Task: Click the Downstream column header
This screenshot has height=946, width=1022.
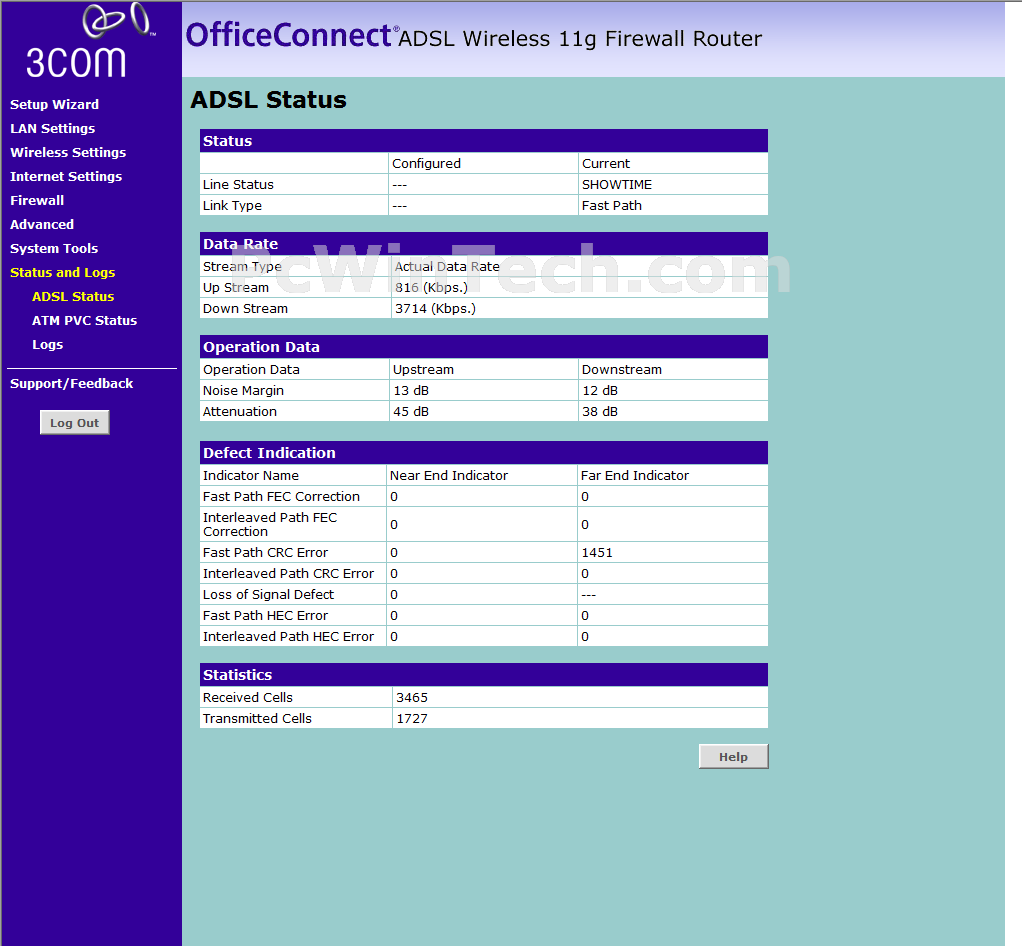Action: point(622,370)
